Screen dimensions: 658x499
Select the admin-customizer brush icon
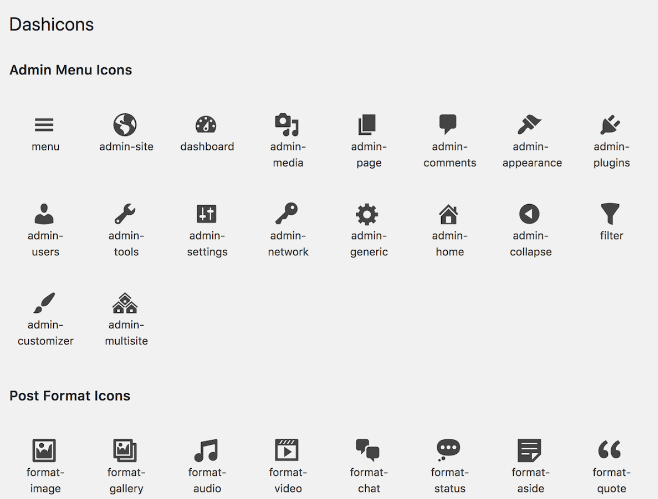pos(45,303)
